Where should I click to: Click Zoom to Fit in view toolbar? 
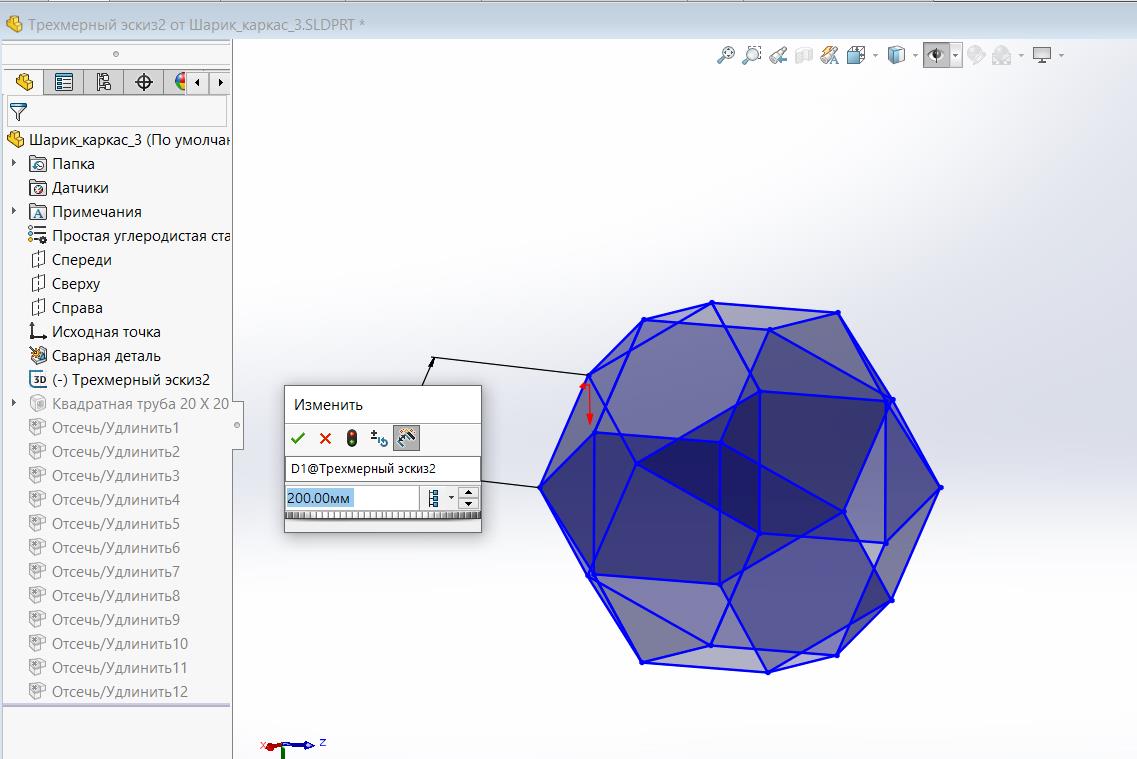pyautogui.click(x=725, y=55)
